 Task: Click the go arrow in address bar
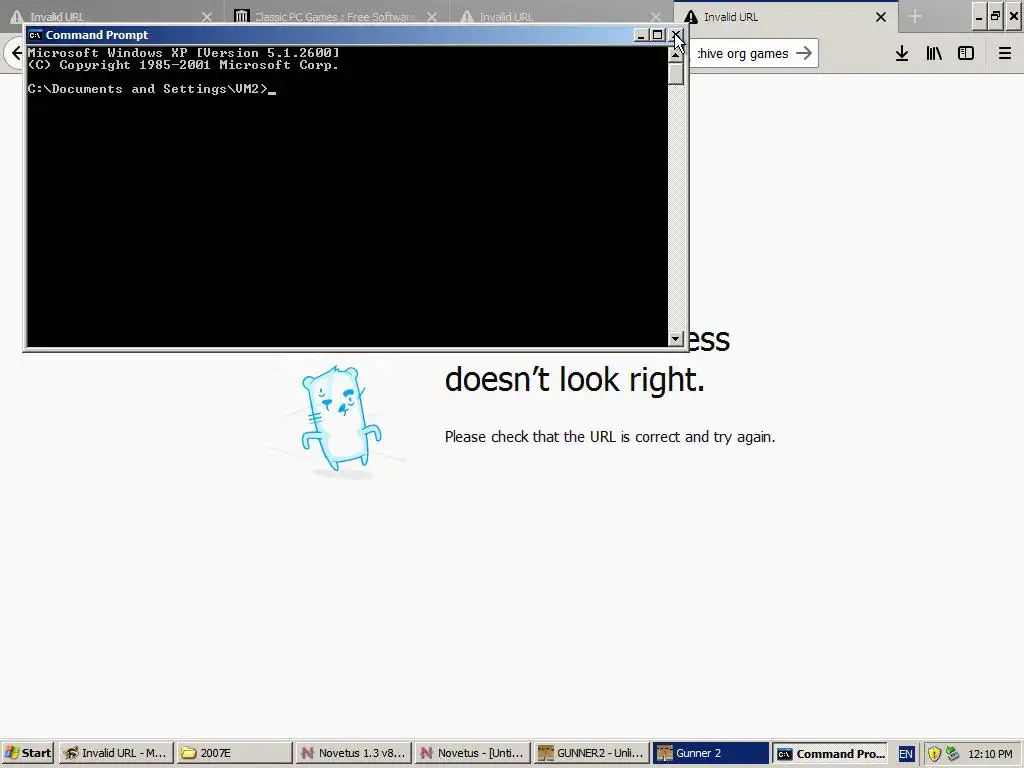(x=804, y=54)
